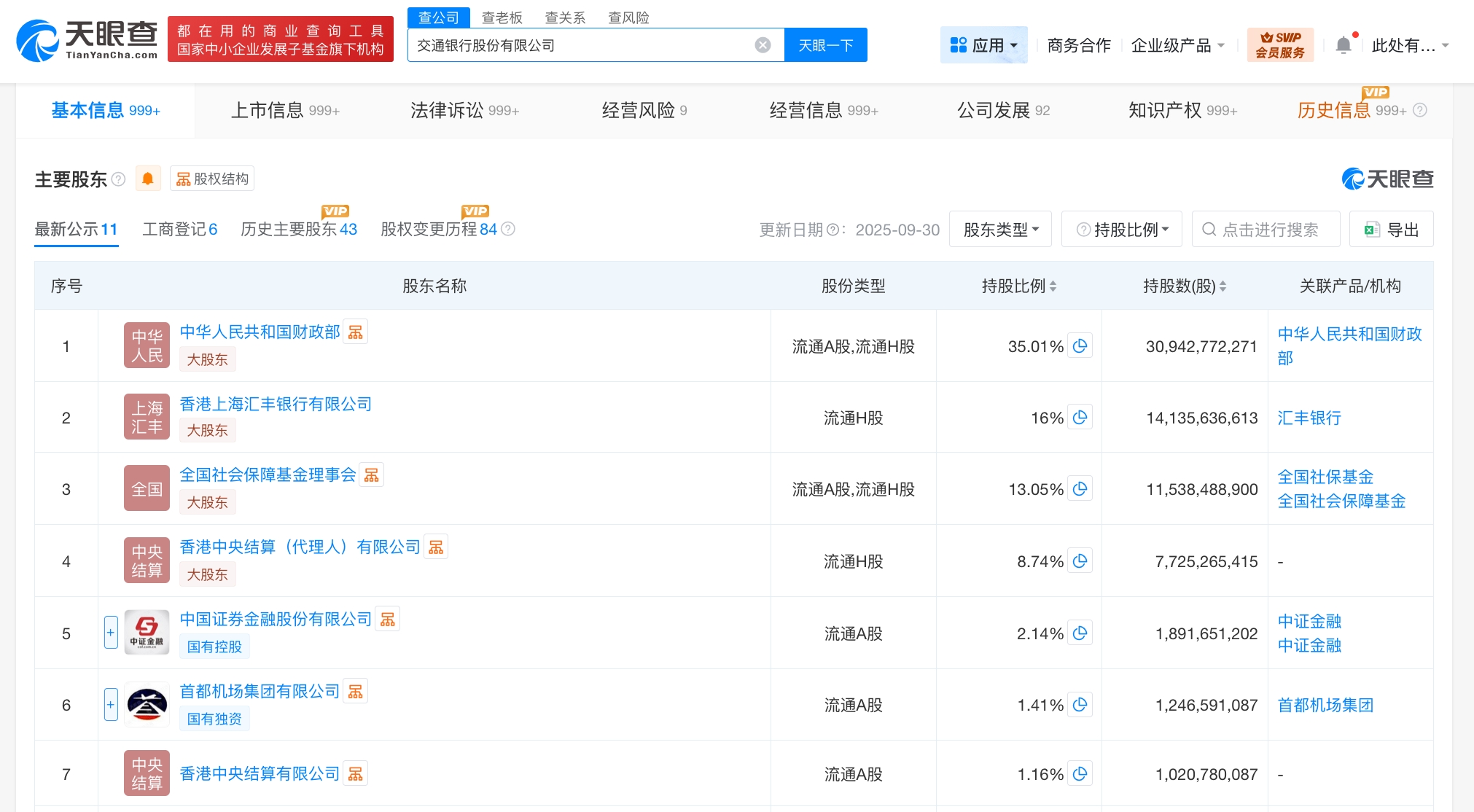Click pie chart icon next to 35.01%

(1080, 346)
